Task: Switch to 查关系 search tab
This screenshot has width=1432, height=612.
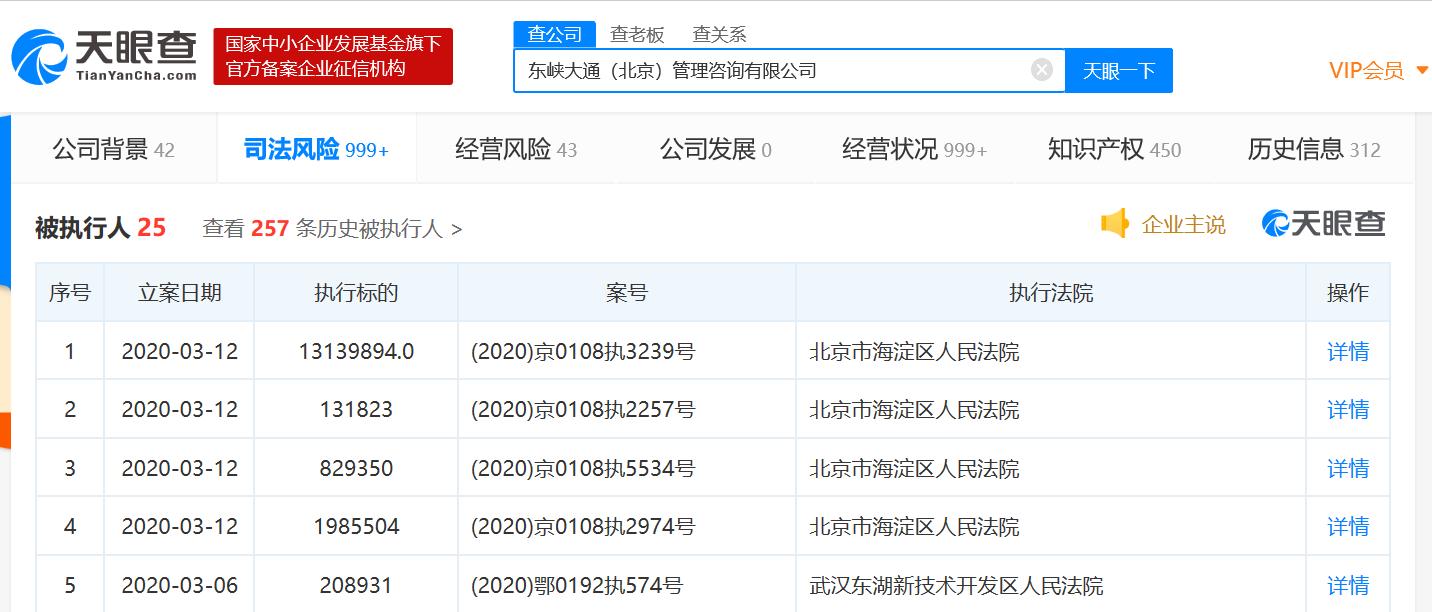Action: [719, 35]
